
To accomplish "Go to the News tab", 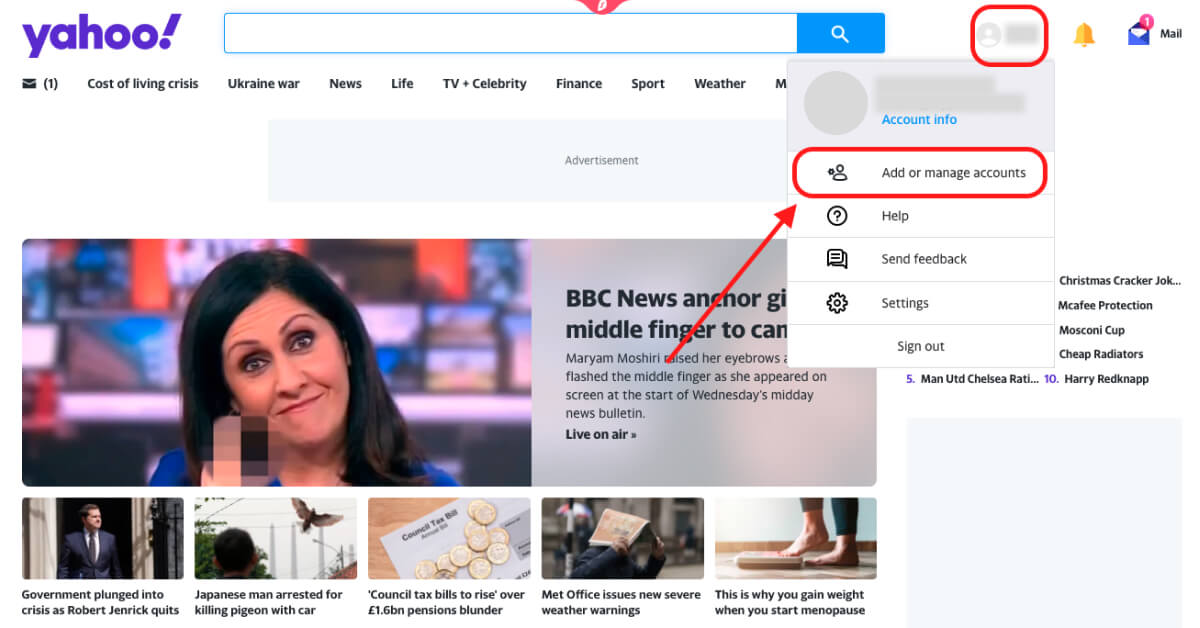I will coord(345,84).
